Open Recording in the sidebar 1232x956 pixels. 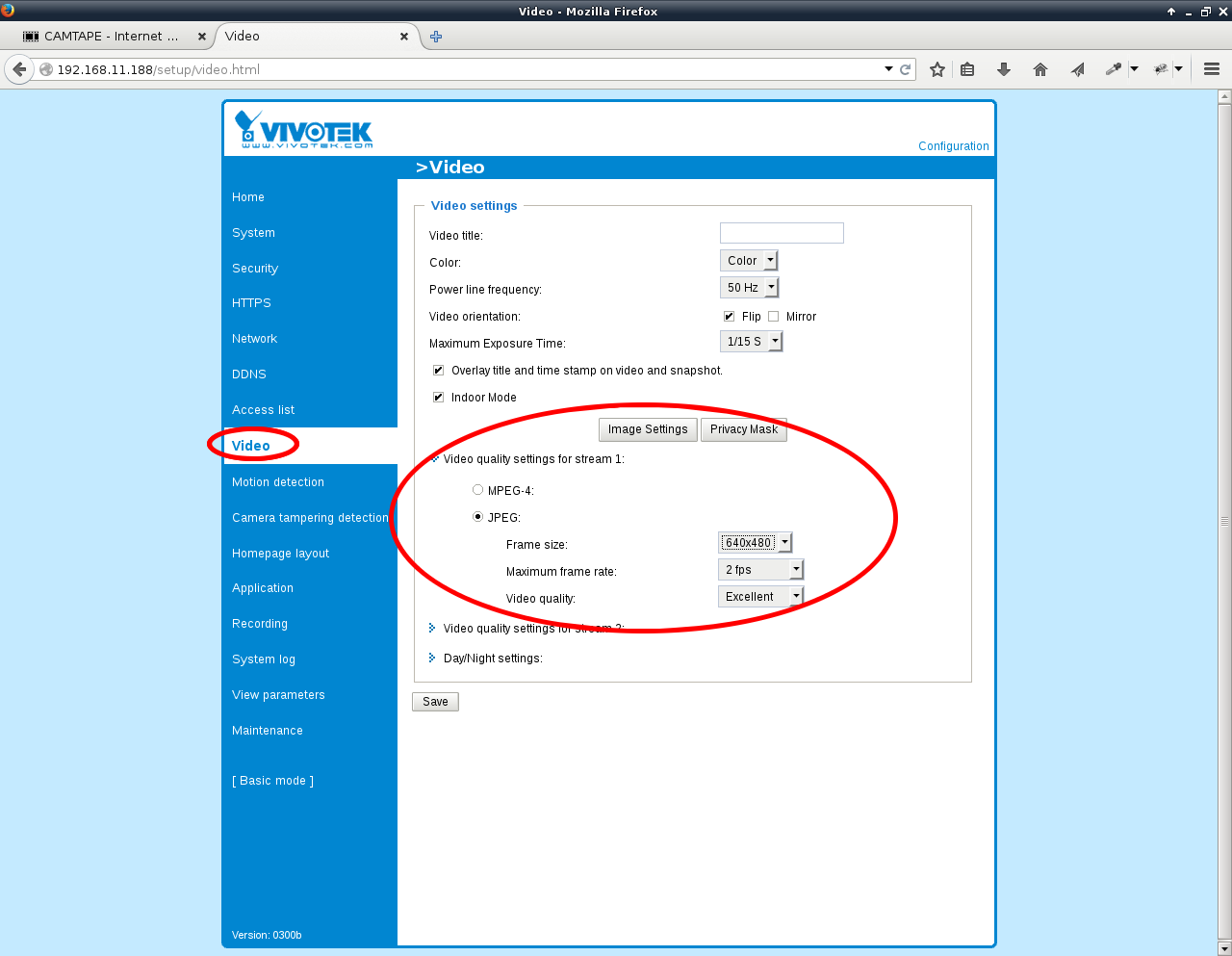[260, 624]
